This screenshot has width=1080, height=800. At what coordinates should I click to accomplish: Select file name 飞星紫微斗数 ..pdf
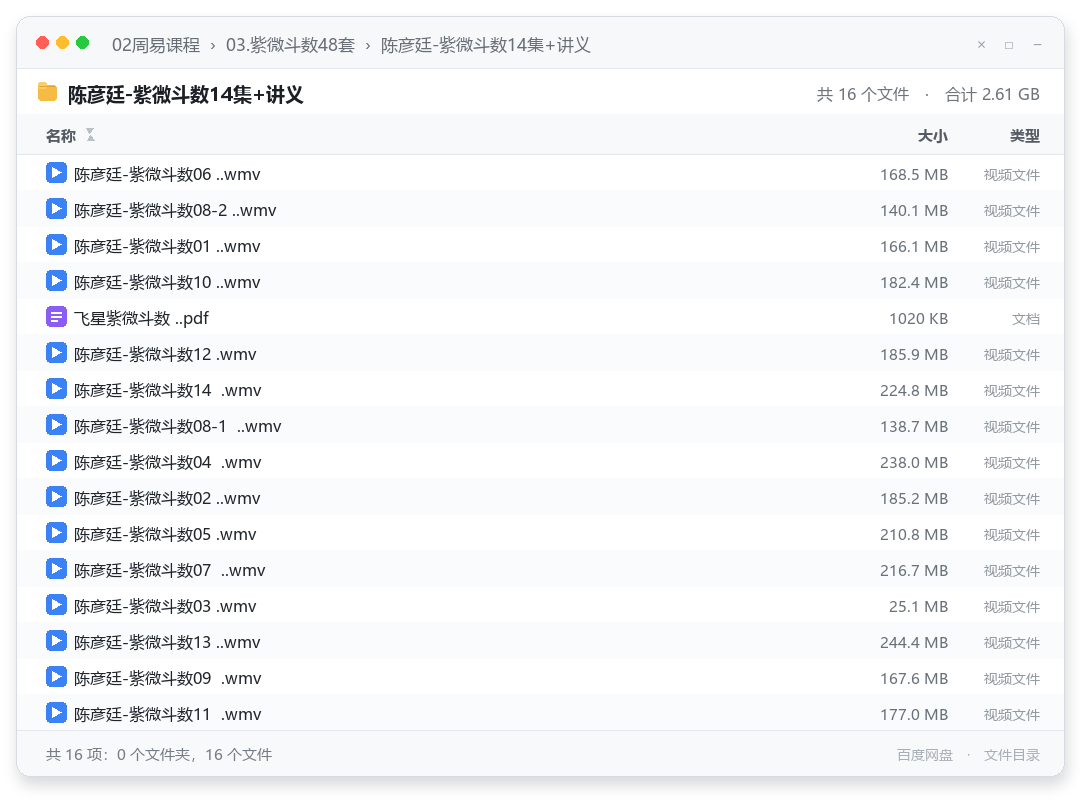(141, 318)
